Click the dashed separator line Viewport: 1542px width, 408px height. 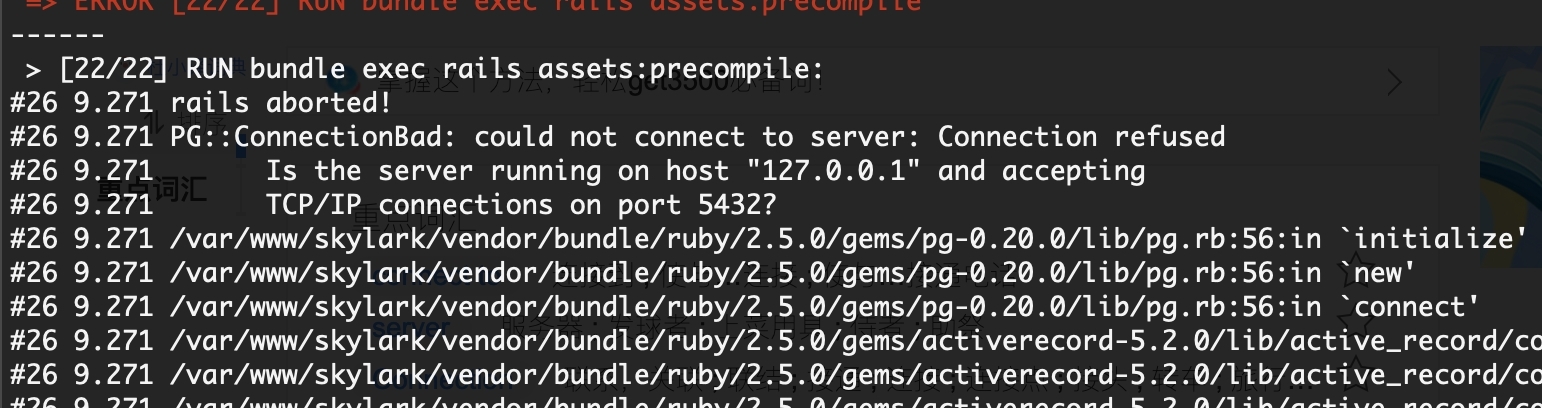[x=58, y=36]
